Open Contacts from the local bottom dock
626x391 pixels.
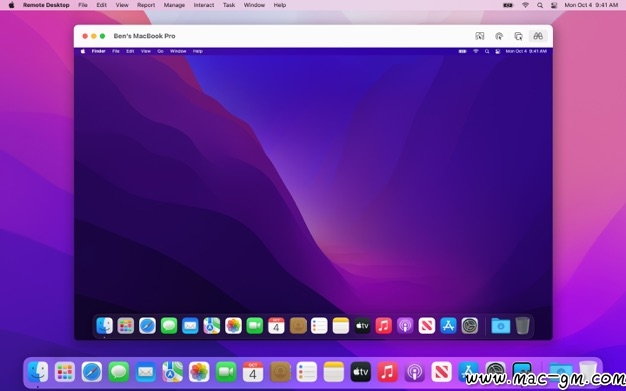click(280, 372)
